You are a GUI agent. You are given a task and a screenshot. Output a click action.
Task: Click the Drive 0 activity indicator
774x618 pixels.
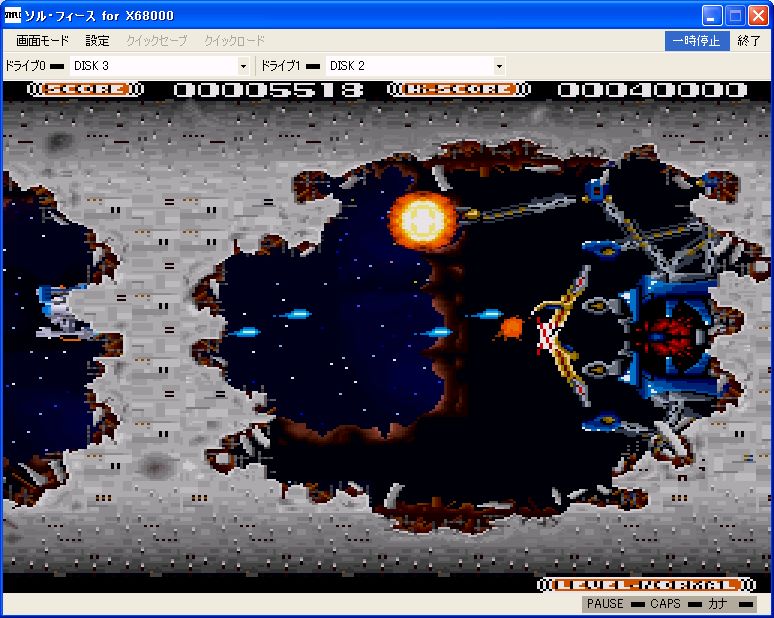click(x=57, y=66)
